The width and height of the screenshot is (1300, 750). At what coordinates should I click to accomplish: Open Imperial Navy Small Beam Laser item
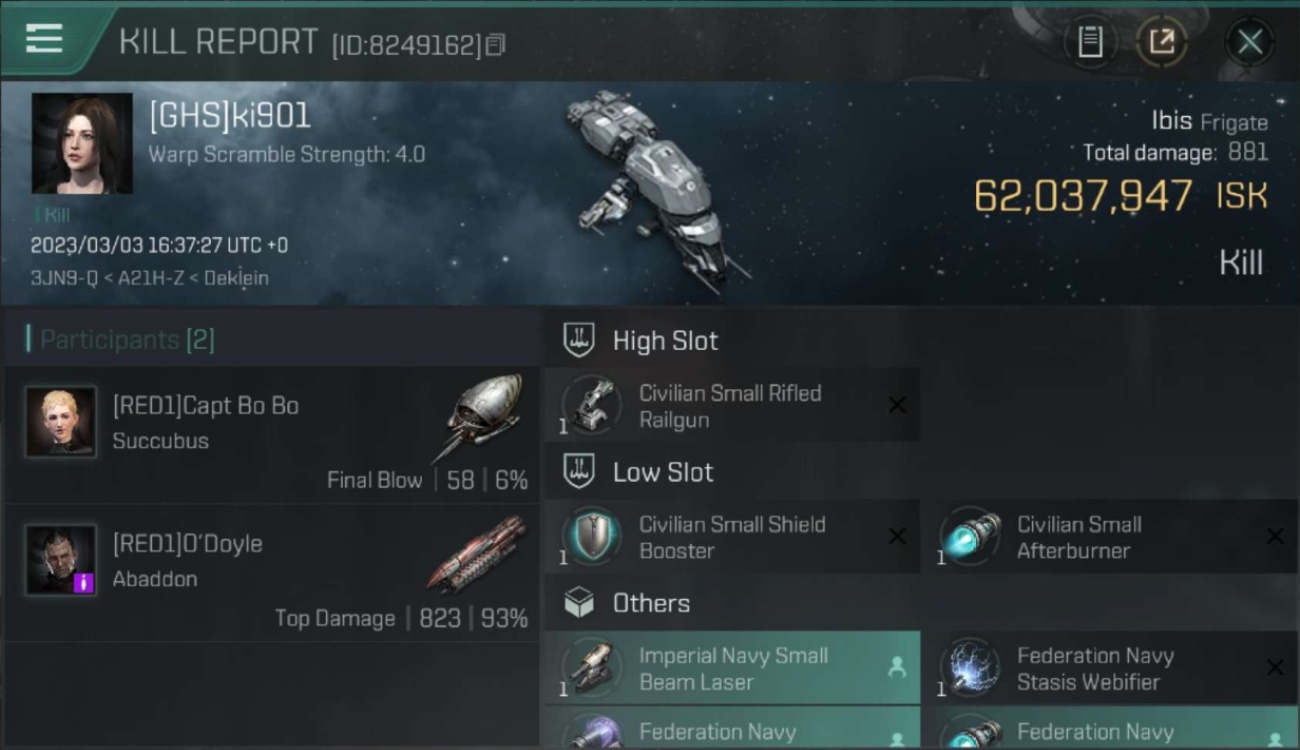732,668
